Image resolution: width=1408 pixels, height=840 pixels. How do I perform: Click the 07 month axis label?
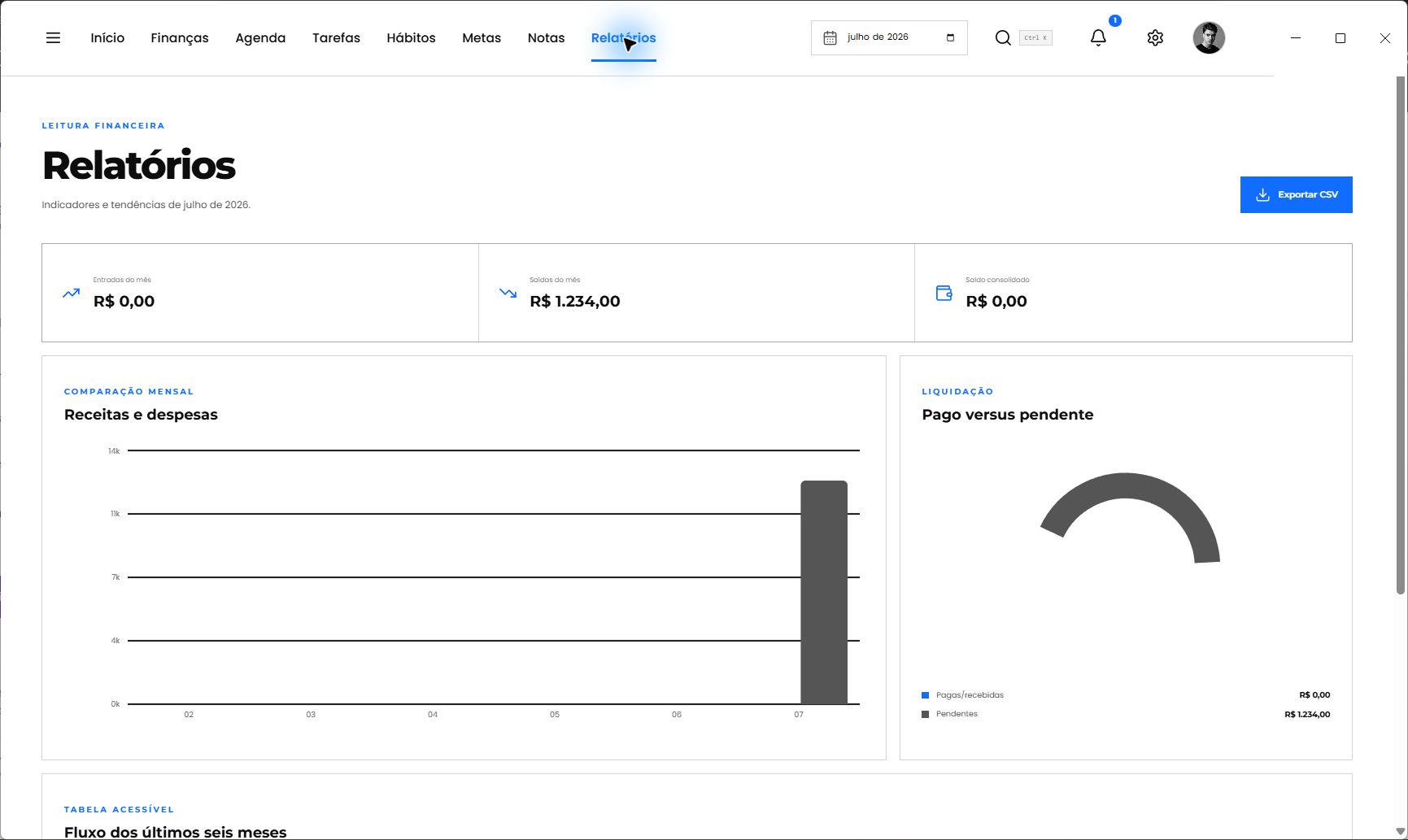tap(799, 715)
